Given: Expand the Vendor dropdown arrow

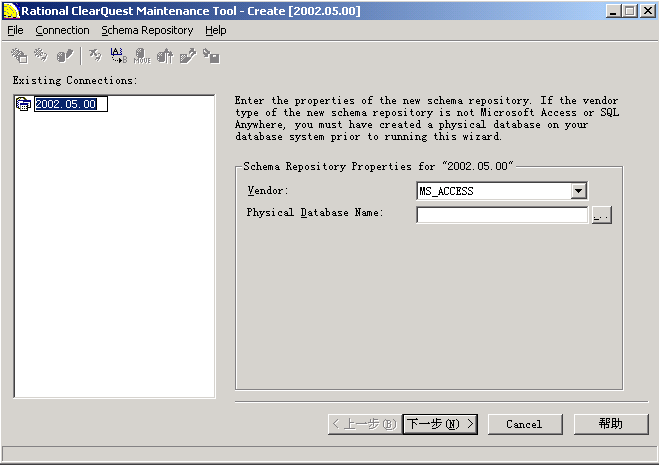Looking at the screenshot, I should click(579, 191).
